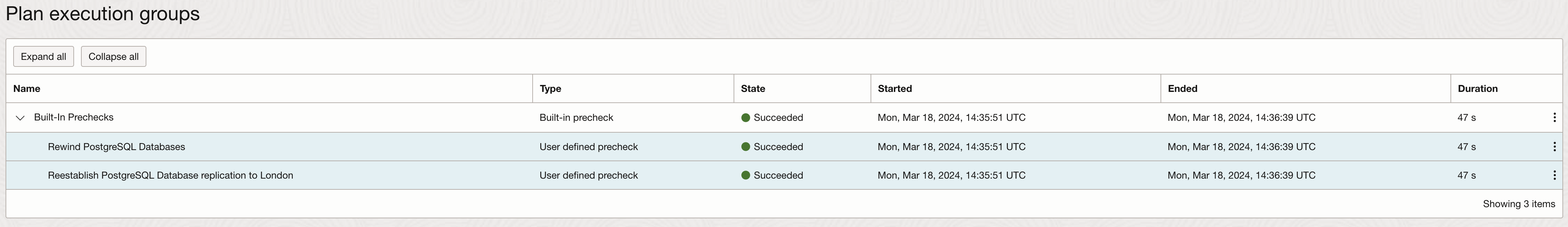The image size is (1568, 227).
Task: Click Showing 3 items footer text
Action: point(1519,204)
